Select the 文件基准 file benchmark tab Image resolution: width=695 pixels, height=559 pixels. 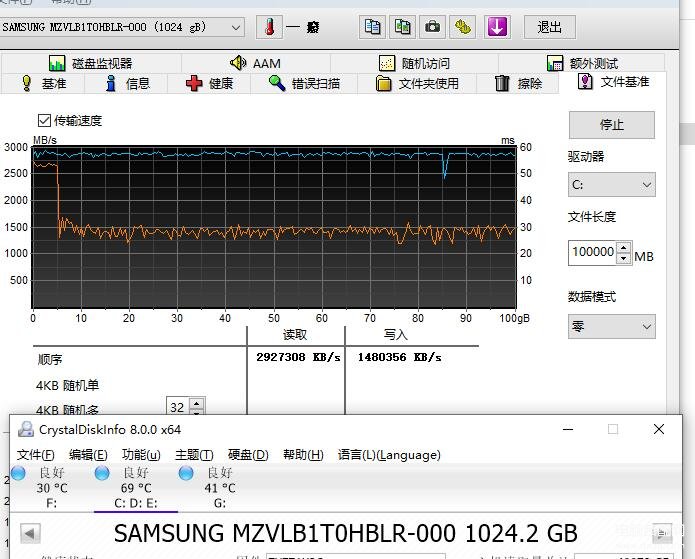[x=613, y=82]
